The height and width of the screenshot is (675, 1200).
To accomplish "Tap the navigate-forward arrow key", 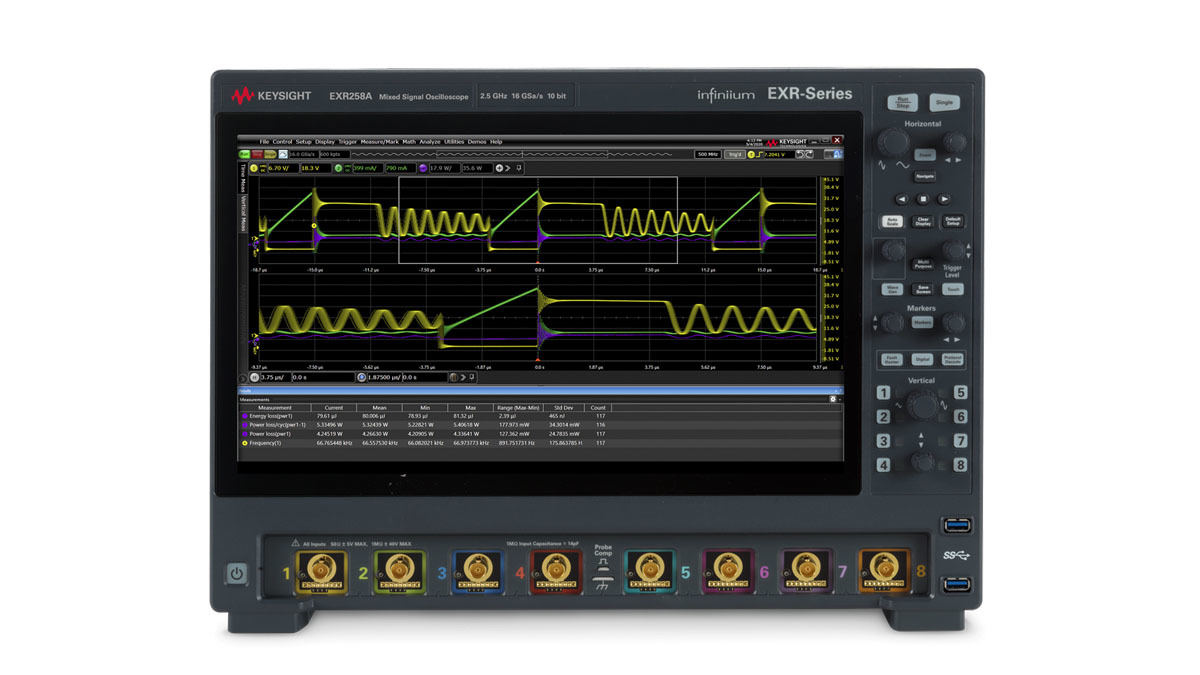I will 944,198.
